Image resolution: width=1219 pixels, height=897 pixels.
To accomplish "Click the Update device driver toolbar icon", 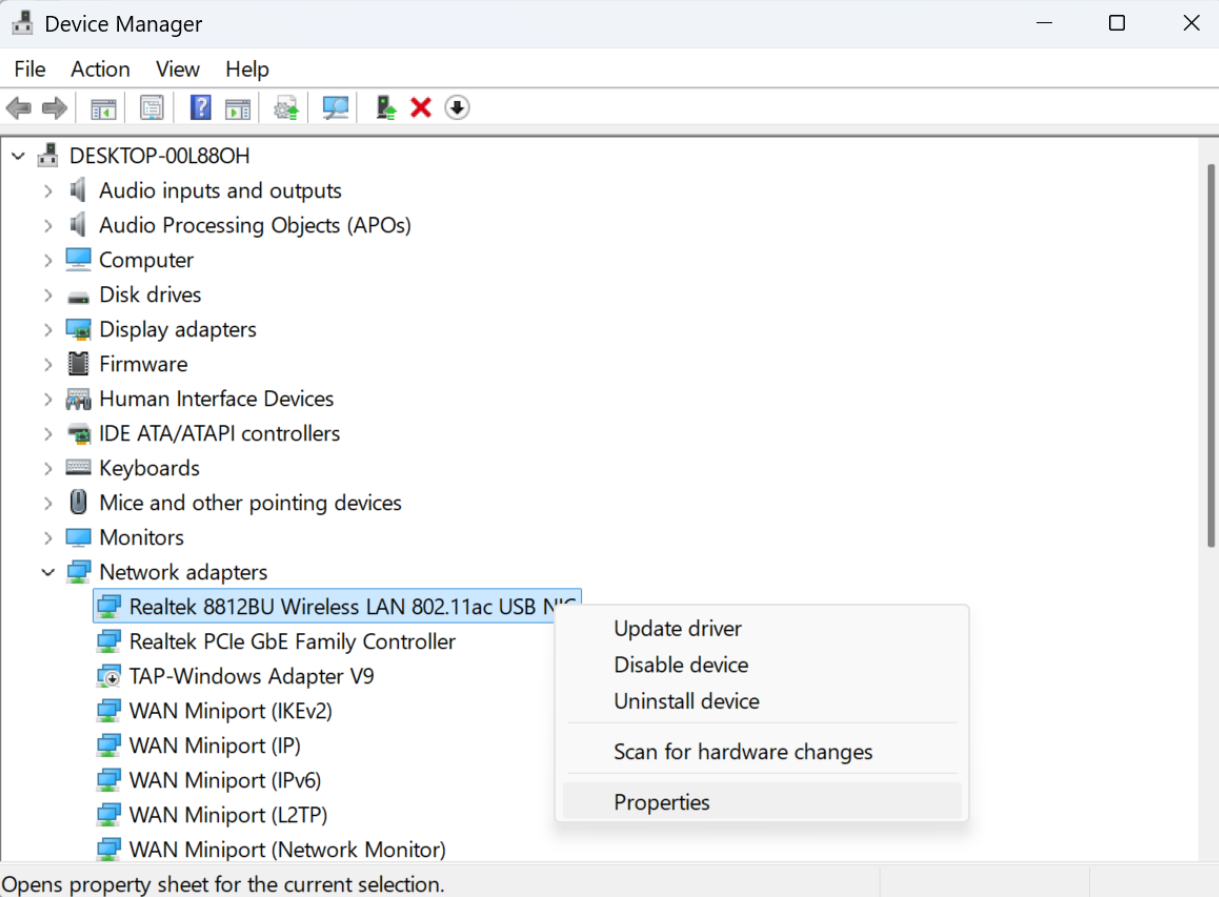I will click(386, 107).
